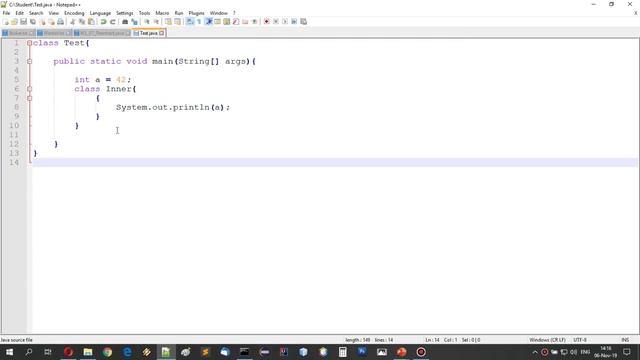This screenshot has width=640, height=360.
Task: Toggle Show All Characters pilcrow icon
Action: (x=199, y=22)
